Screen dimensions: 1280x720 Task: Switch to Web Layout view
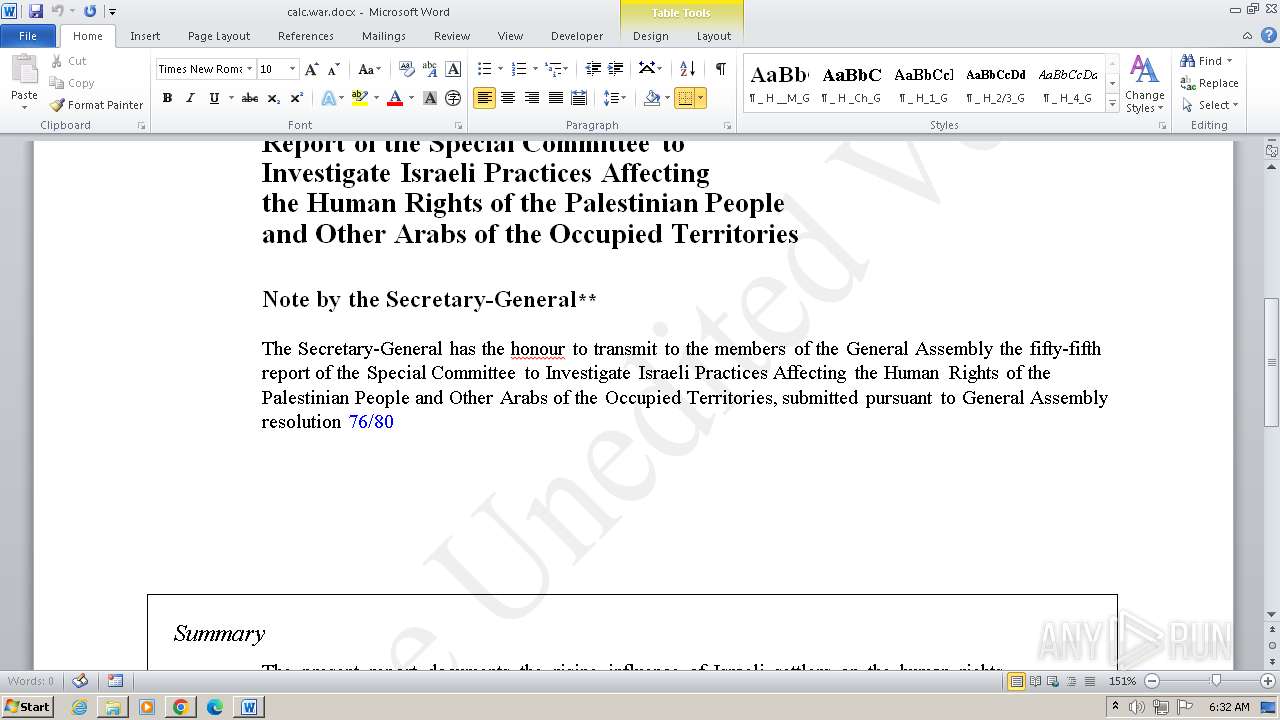pos(1052,681)
